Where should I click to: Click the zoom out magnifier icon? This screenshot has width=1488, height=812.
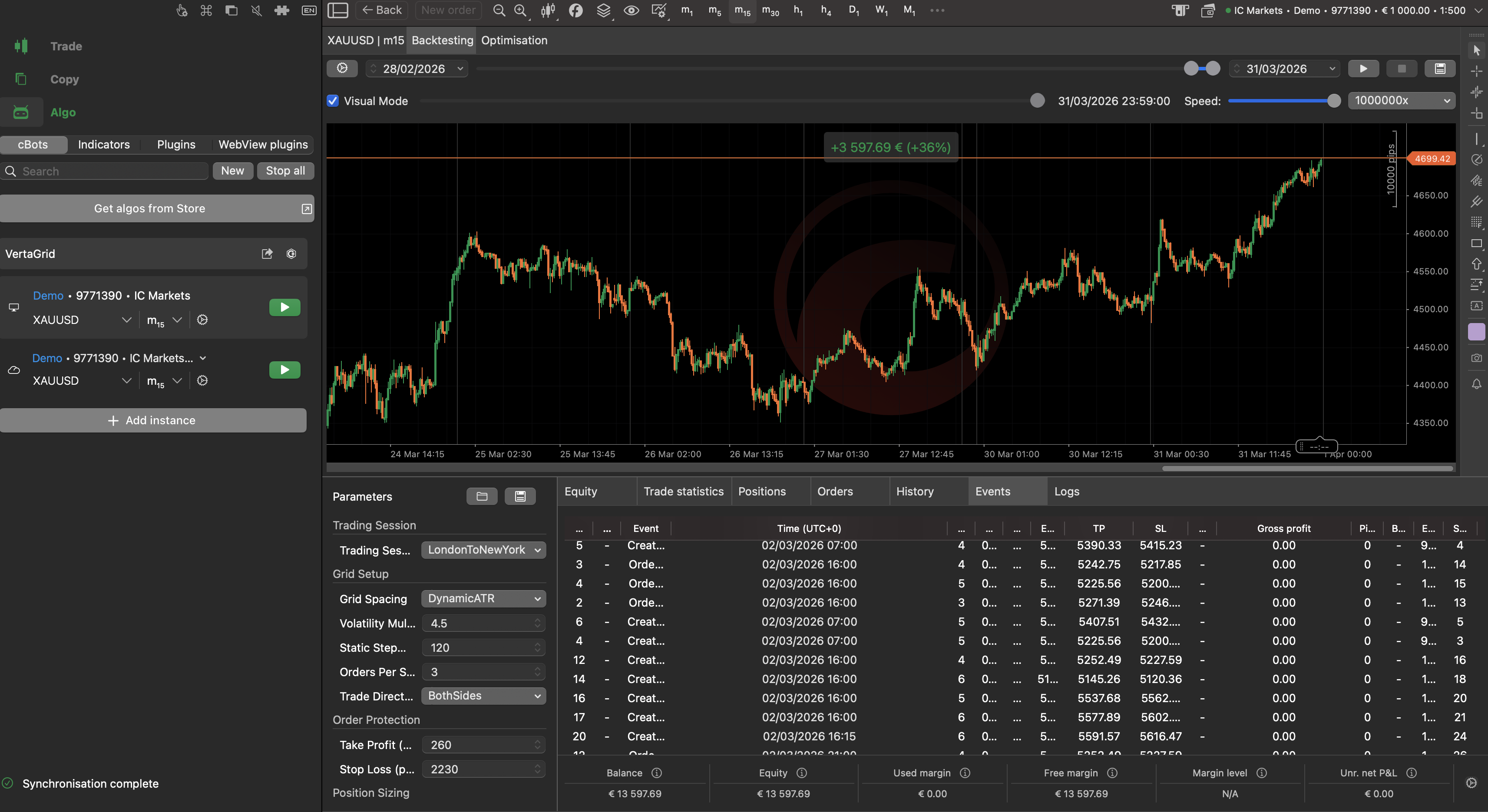pyautogui.click(x=499, y=10)
